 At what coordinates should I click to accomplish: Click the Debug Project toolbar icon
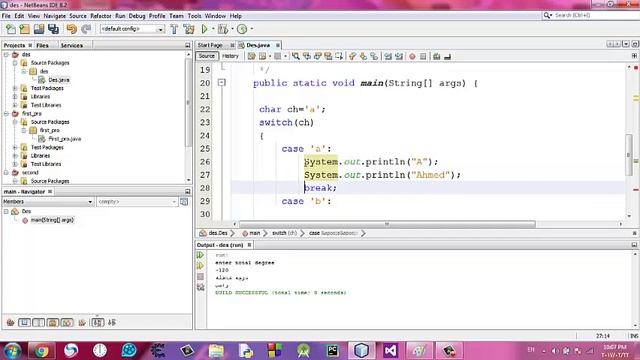point(223,29)
